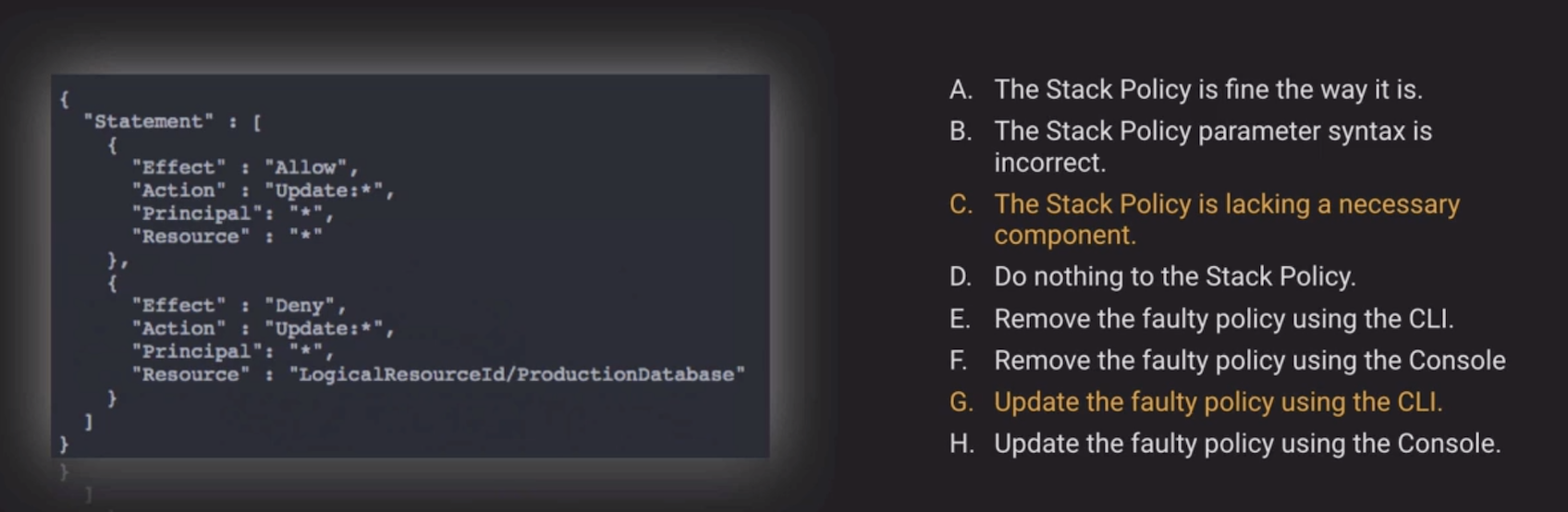Select 'Remove the faulty policy using the CLI'
The width and height of the screenshot is (1568, 512).
point(1223,319)
